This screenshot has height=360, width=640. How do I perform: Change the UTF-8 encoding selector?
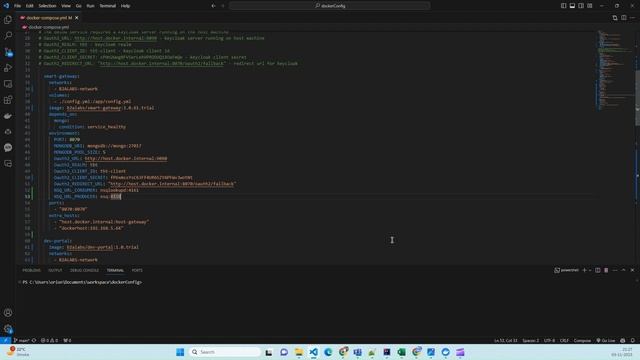(x=549, y=340)
